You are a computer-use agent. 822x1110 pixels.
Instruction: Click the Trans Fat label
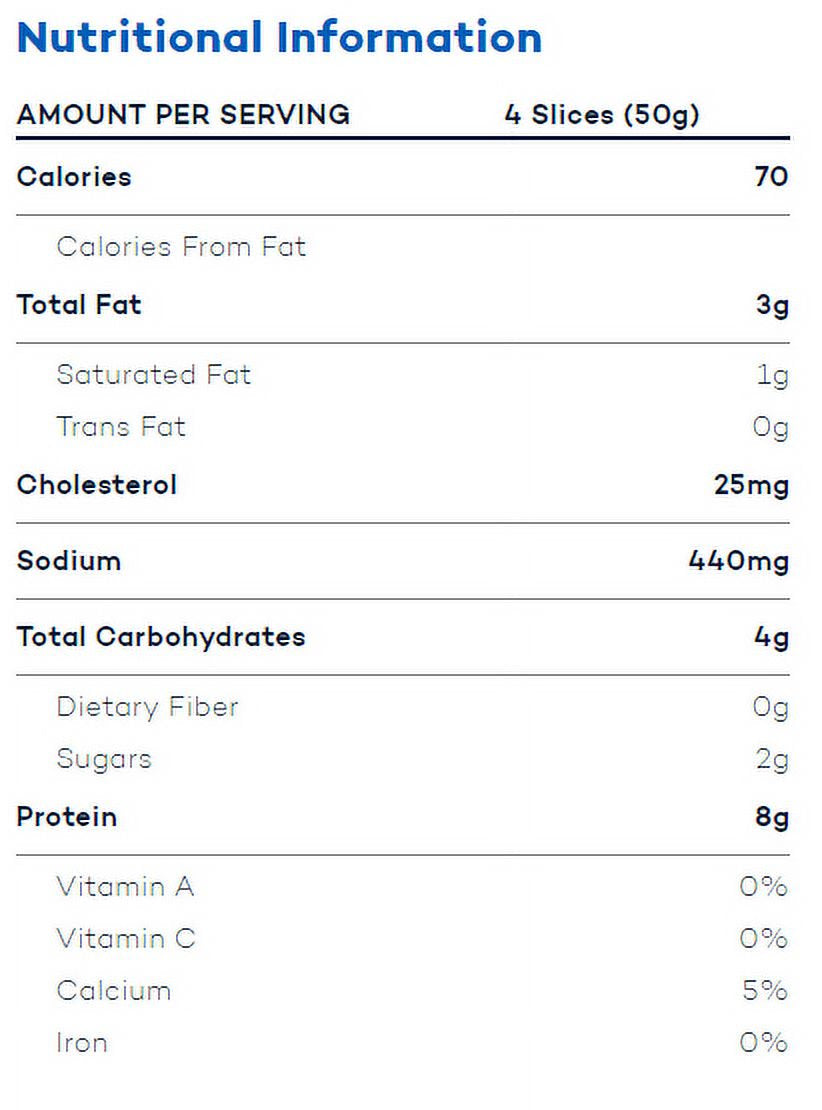121,427
